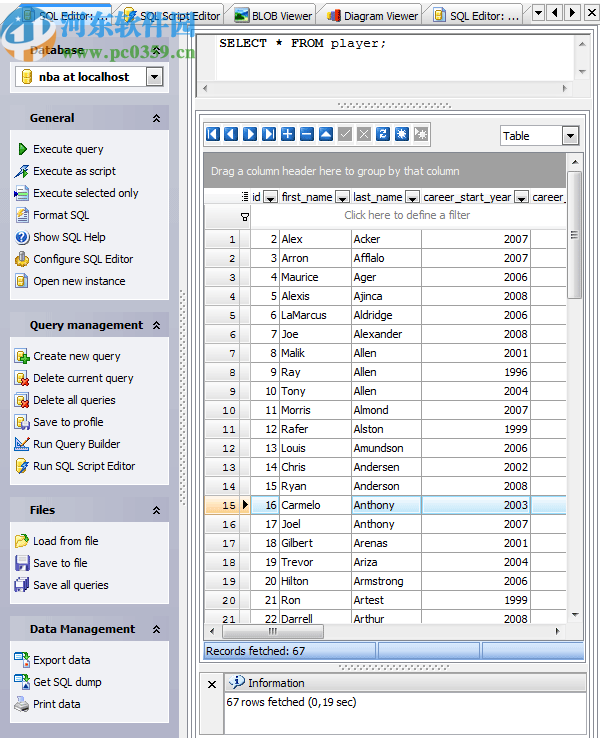Open the Table view mode dropdown

[570, 136]
